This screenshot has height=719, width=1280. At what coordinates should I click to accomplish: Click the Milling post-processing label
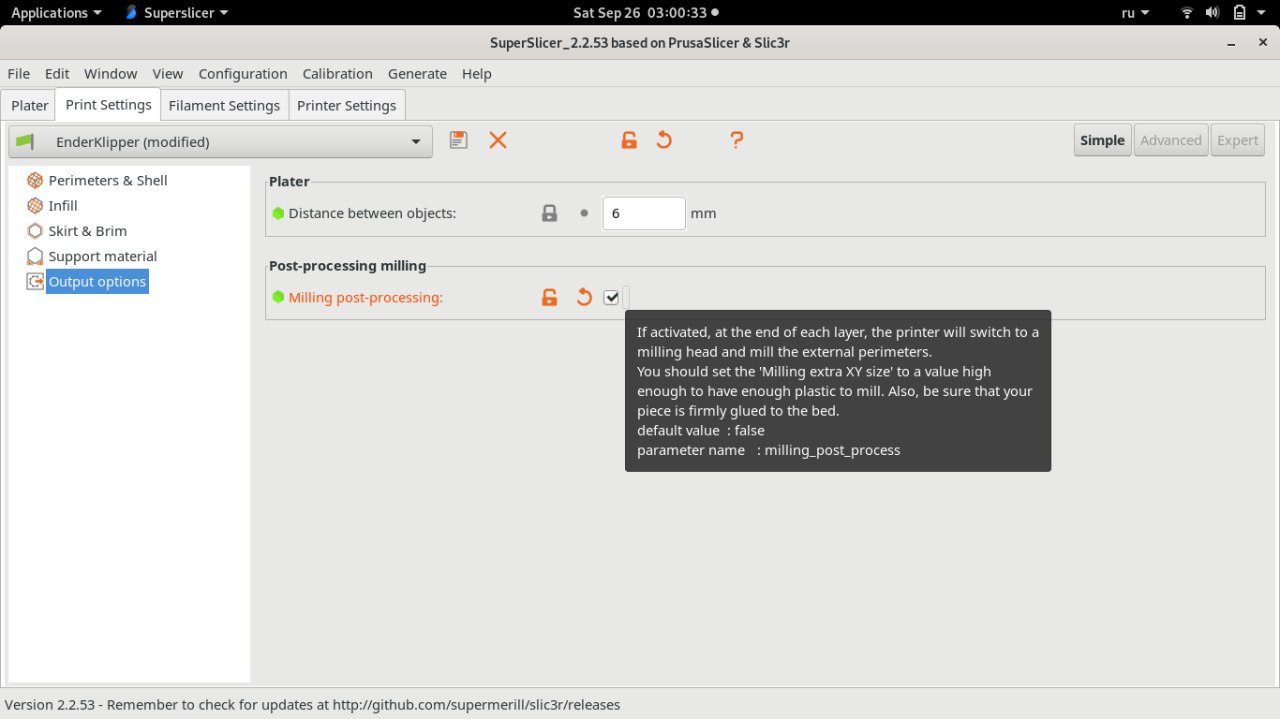(x=366, y=297)
